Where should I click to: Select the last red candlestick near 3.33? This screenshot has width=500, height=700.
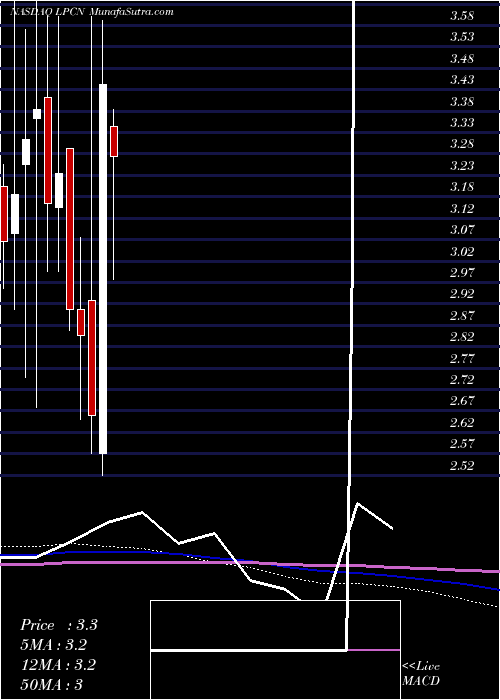click(114, 142)
